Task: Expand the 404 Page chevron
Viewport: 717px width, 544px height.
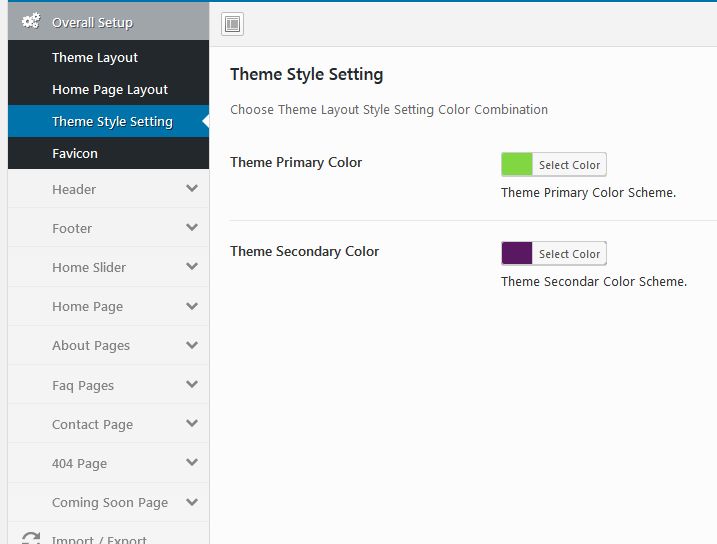Action: (x=192, y=462)
